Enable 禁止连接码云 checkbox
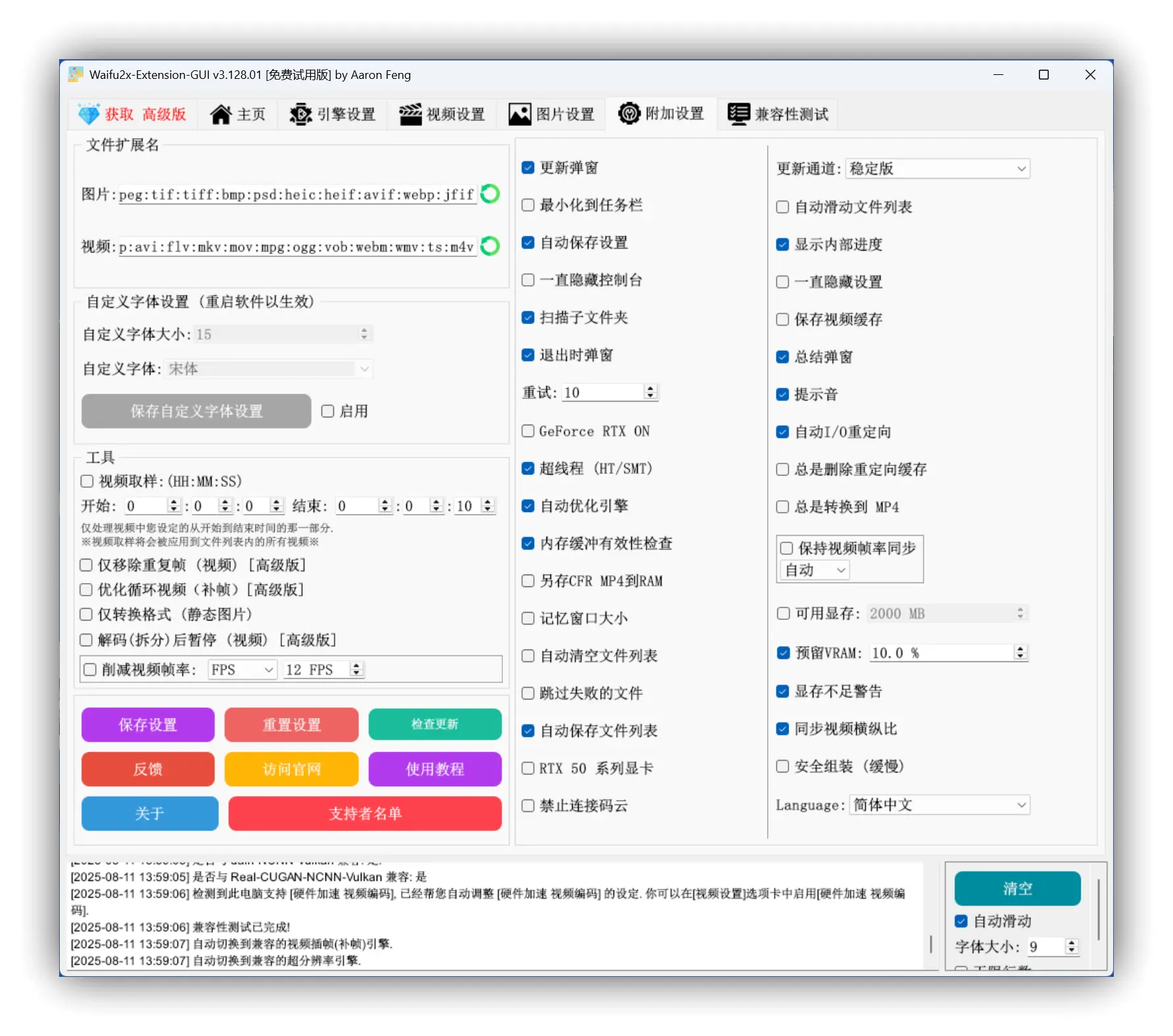Image resolution: width=1173 pixels, height=1036 pixels. [528, 806]
